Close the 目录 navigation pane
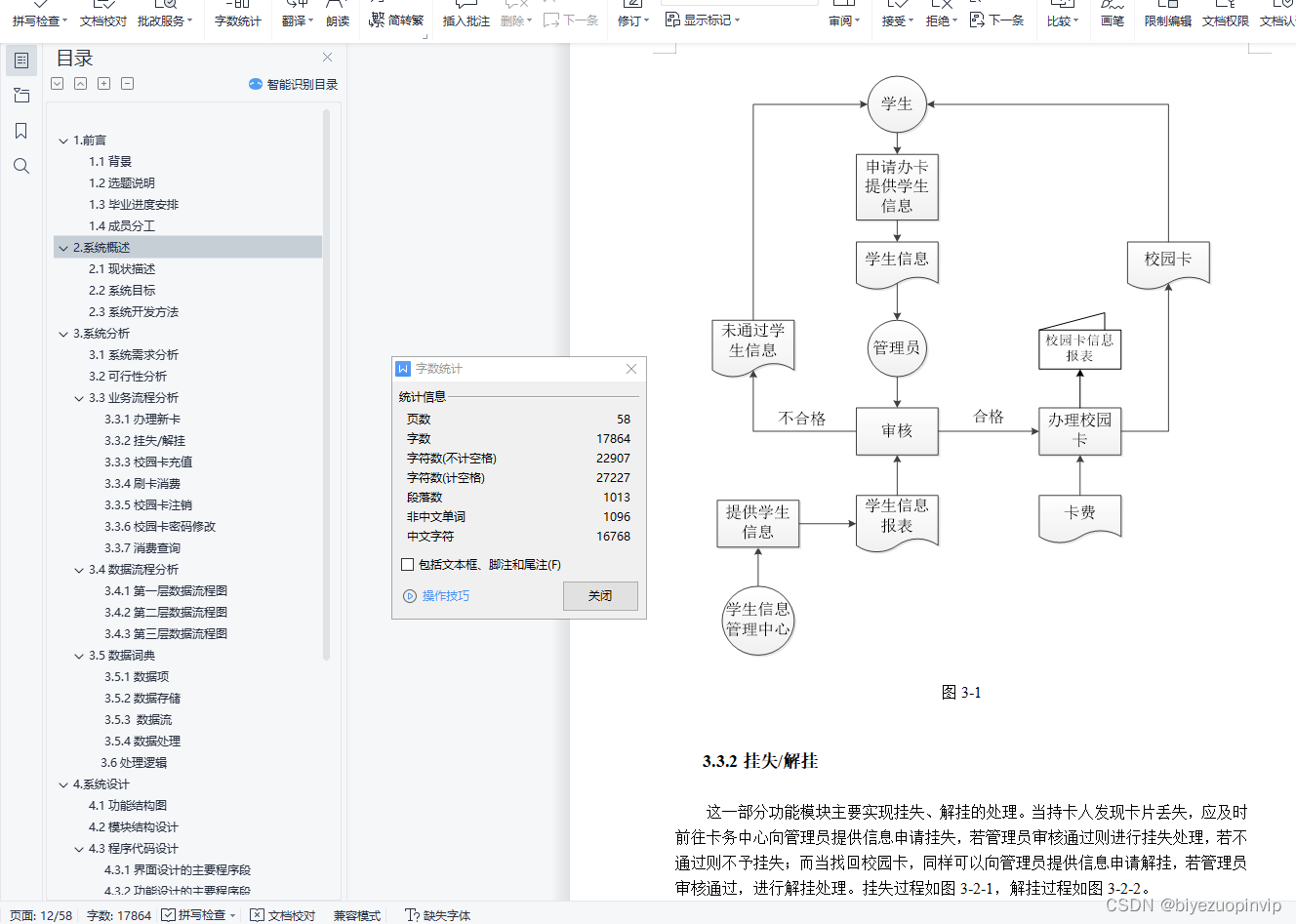 (327, 58)
